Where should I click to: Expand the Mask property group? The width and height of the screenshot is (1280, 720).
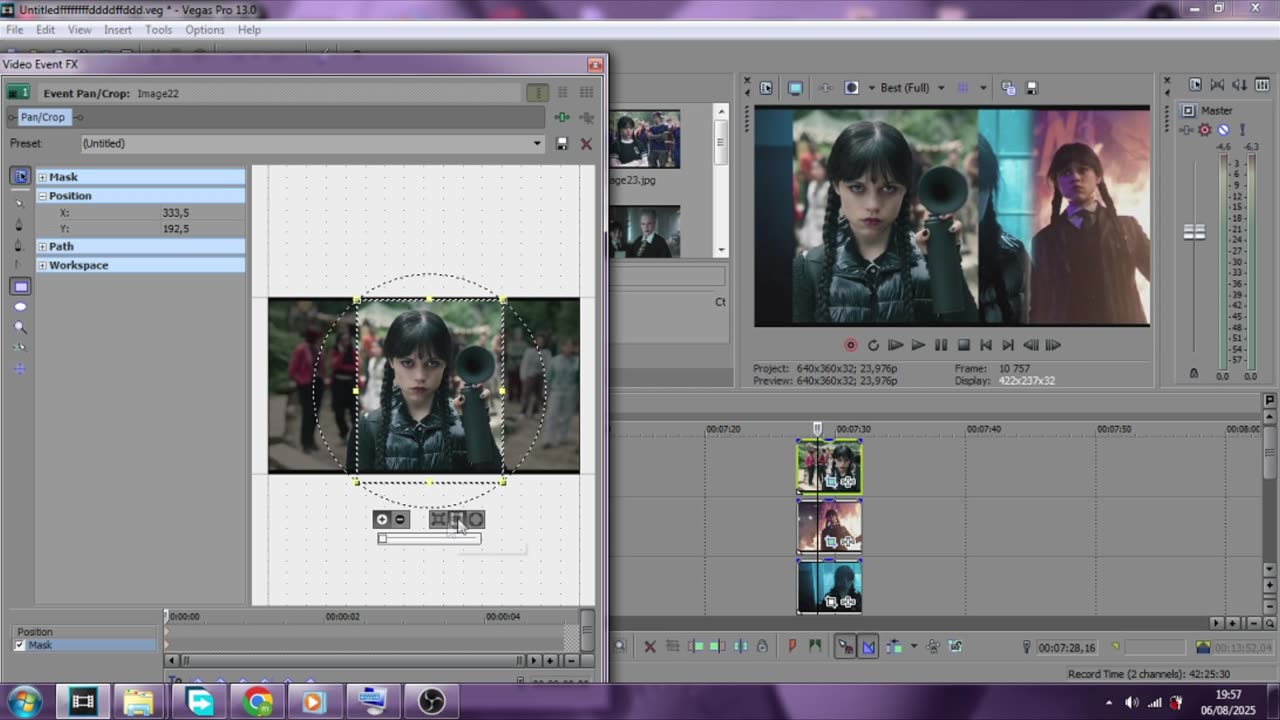click(x=42, y=177)
